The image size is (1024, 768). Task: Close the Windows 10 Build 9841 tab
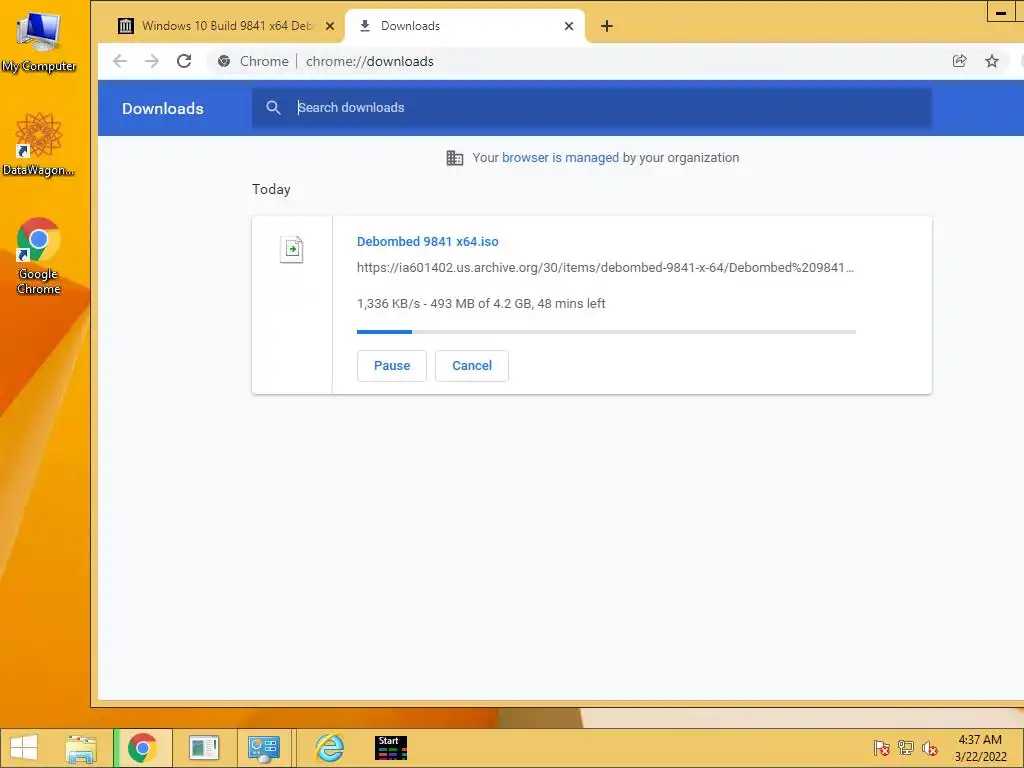point(330,26)
